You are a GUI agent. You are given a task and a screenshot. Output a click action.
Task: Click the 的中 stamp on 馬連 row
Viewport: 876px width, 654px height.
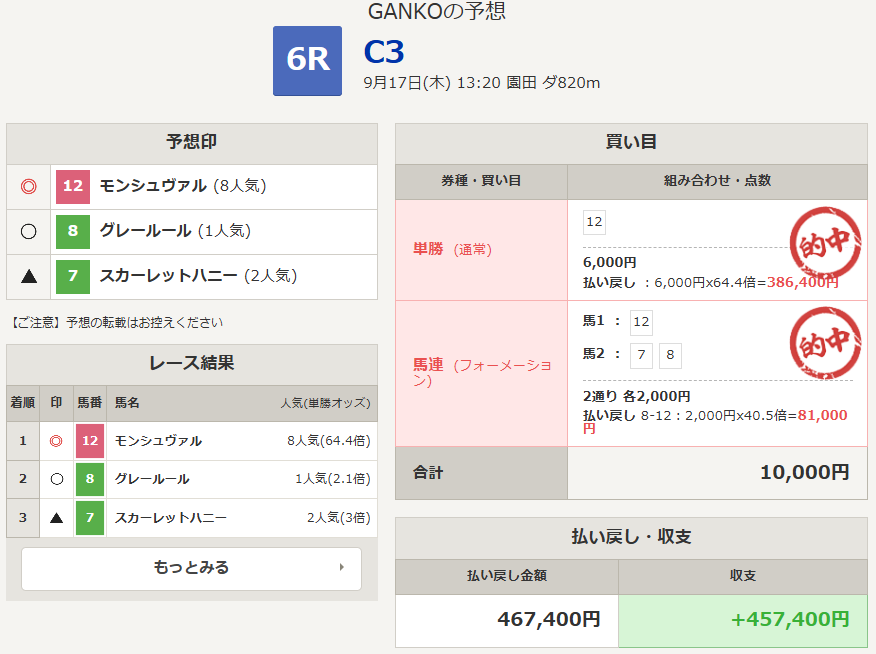click(x=826, y=343)
